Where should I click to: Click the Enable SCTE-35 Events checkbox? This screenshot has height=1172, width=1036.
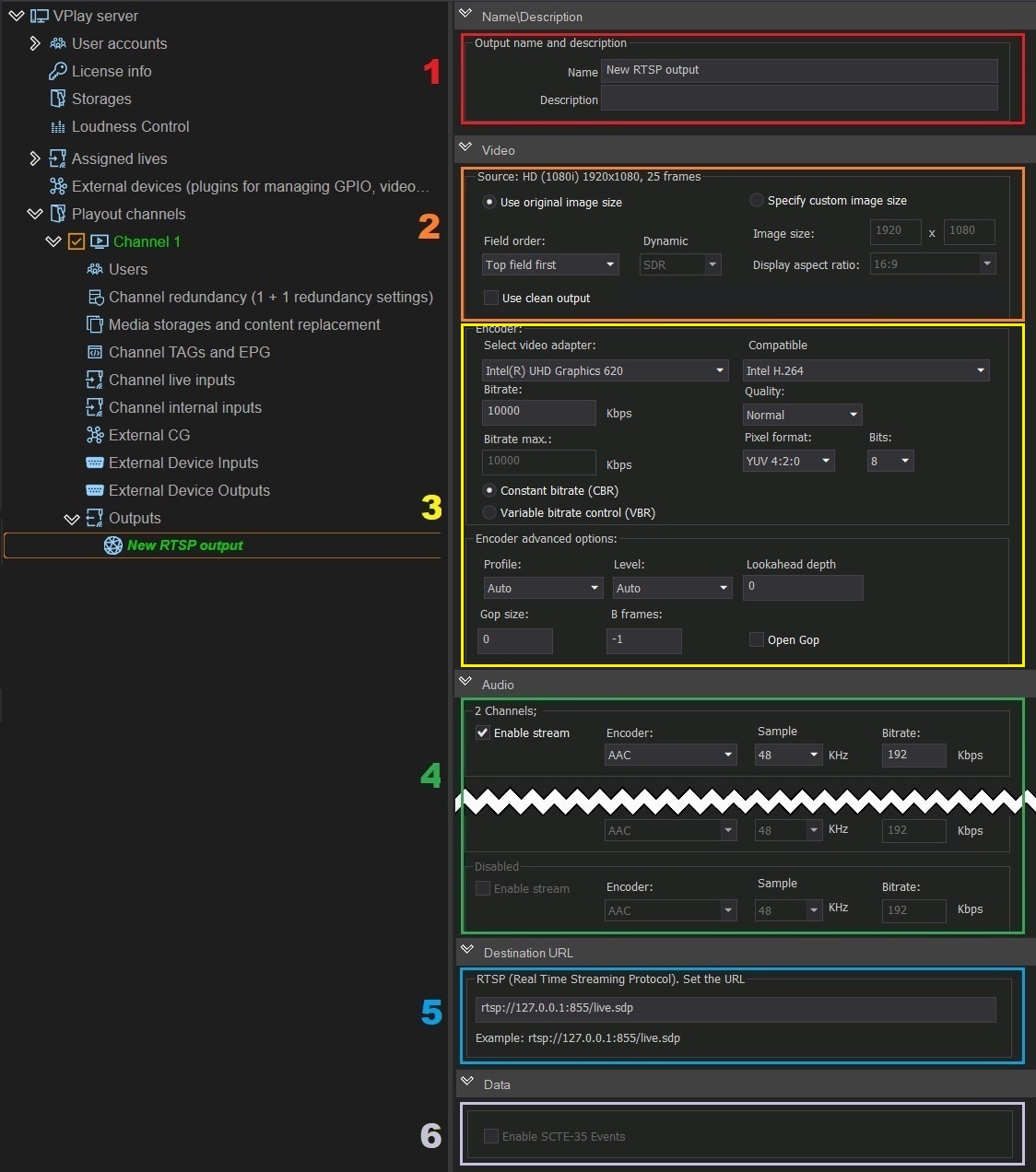tap(491, 1136)
